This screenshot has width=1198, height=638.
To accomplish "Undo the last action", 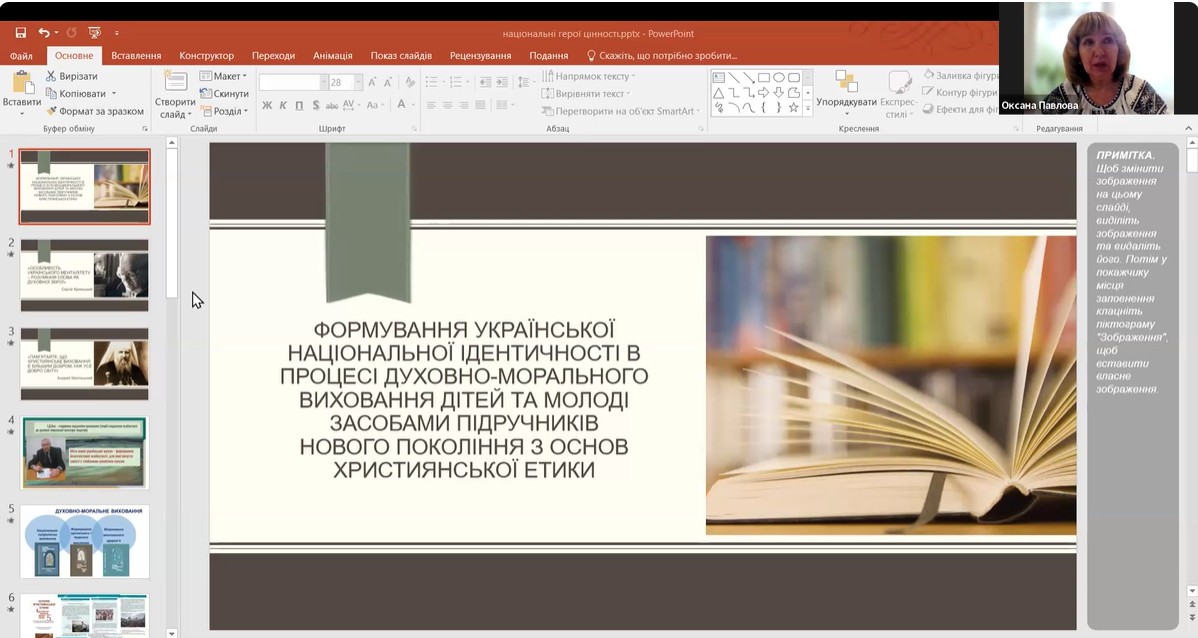I will coord(44,33).
